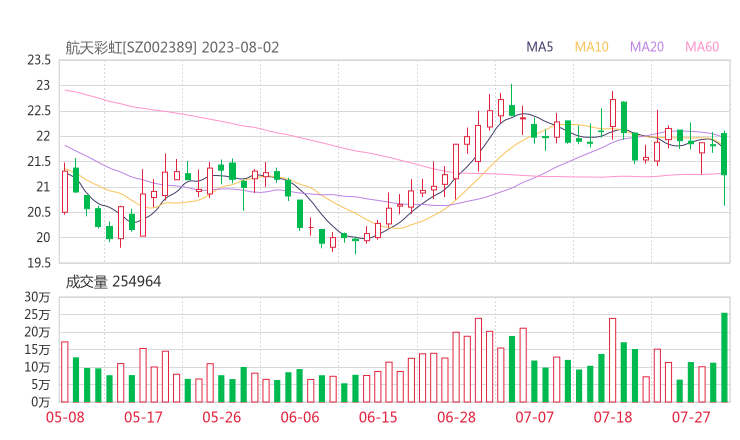Click the 22.5 price axis label
This screenshot has height=440, width=740.
(x=39, y=111)
